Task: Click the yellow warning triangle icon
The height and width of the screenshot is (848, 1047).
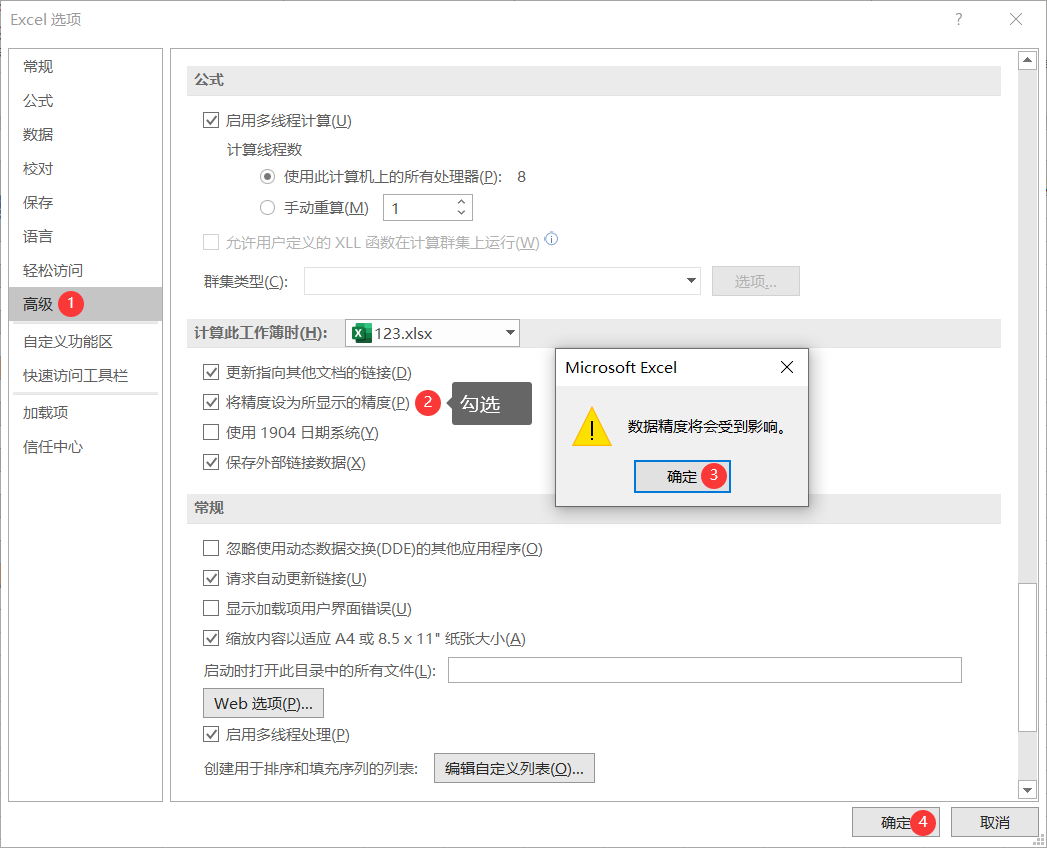Action: 592,427
